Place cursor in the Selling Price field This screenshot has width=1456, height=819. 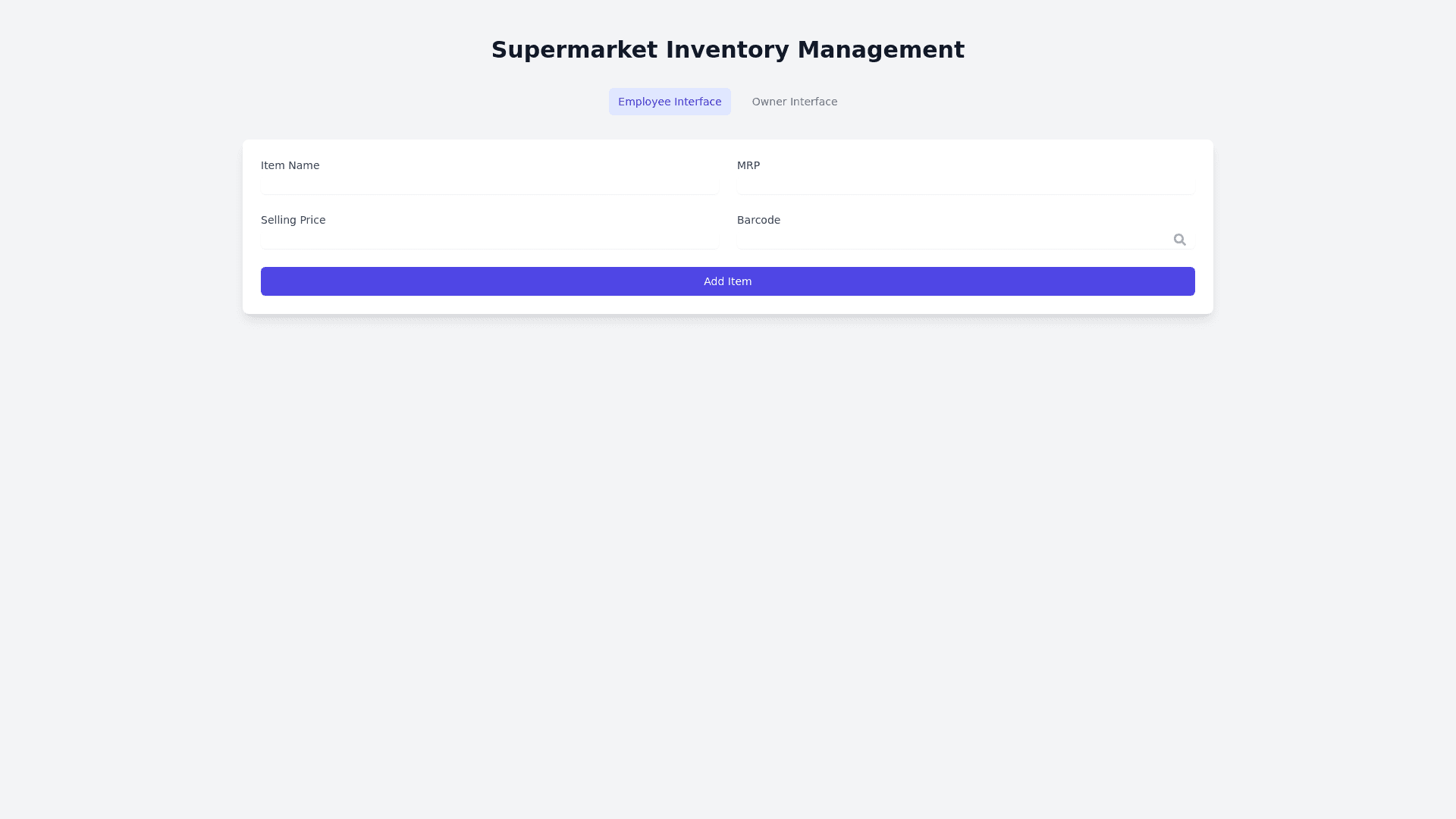pyautogui.click(x=489, y=240)
